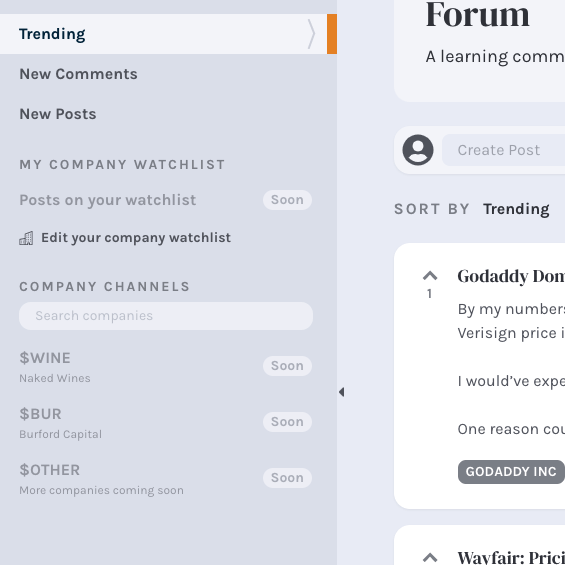Click the Create Post input box
This screenshot has width=565, height=565.
pyautogui.click(x=503, y=150)
